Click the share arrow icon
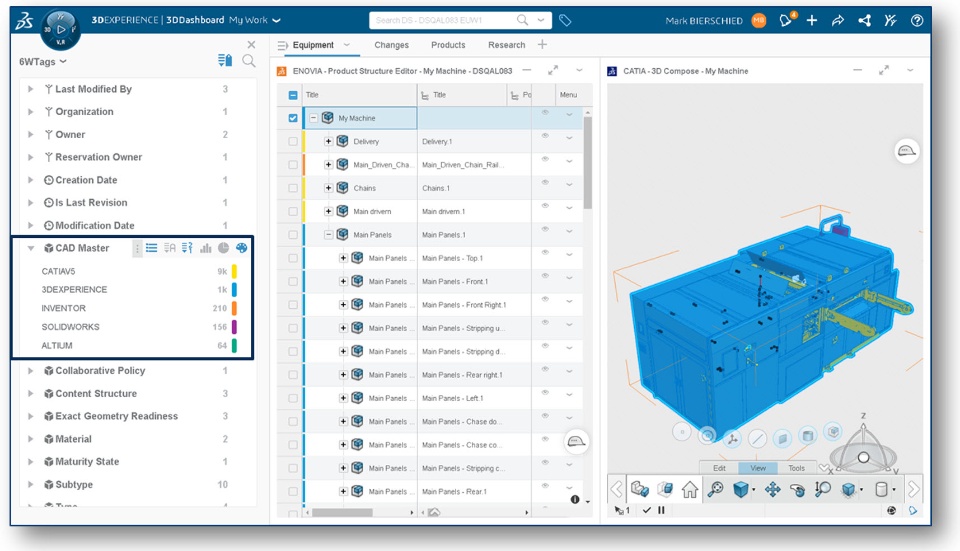This screenshot has width=960, height=551. tap(838, 20)
